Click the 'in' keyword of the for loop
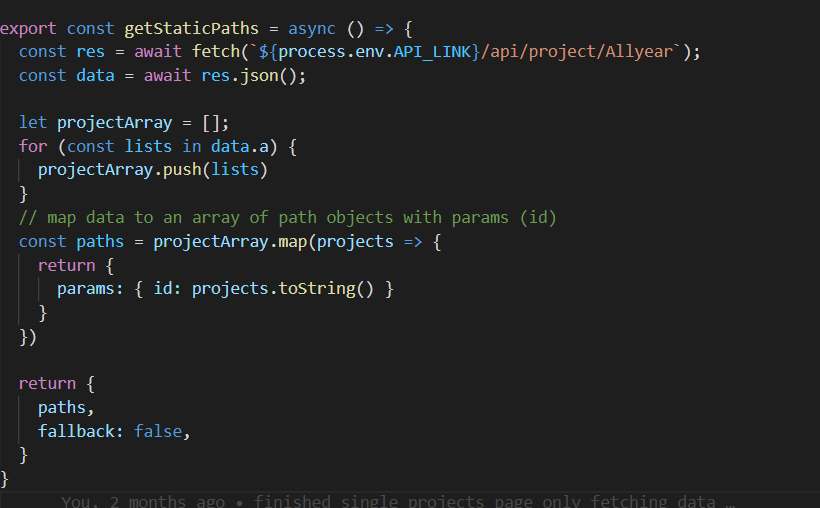The width and height of the screenshot is (820, 508). [191, 146]
